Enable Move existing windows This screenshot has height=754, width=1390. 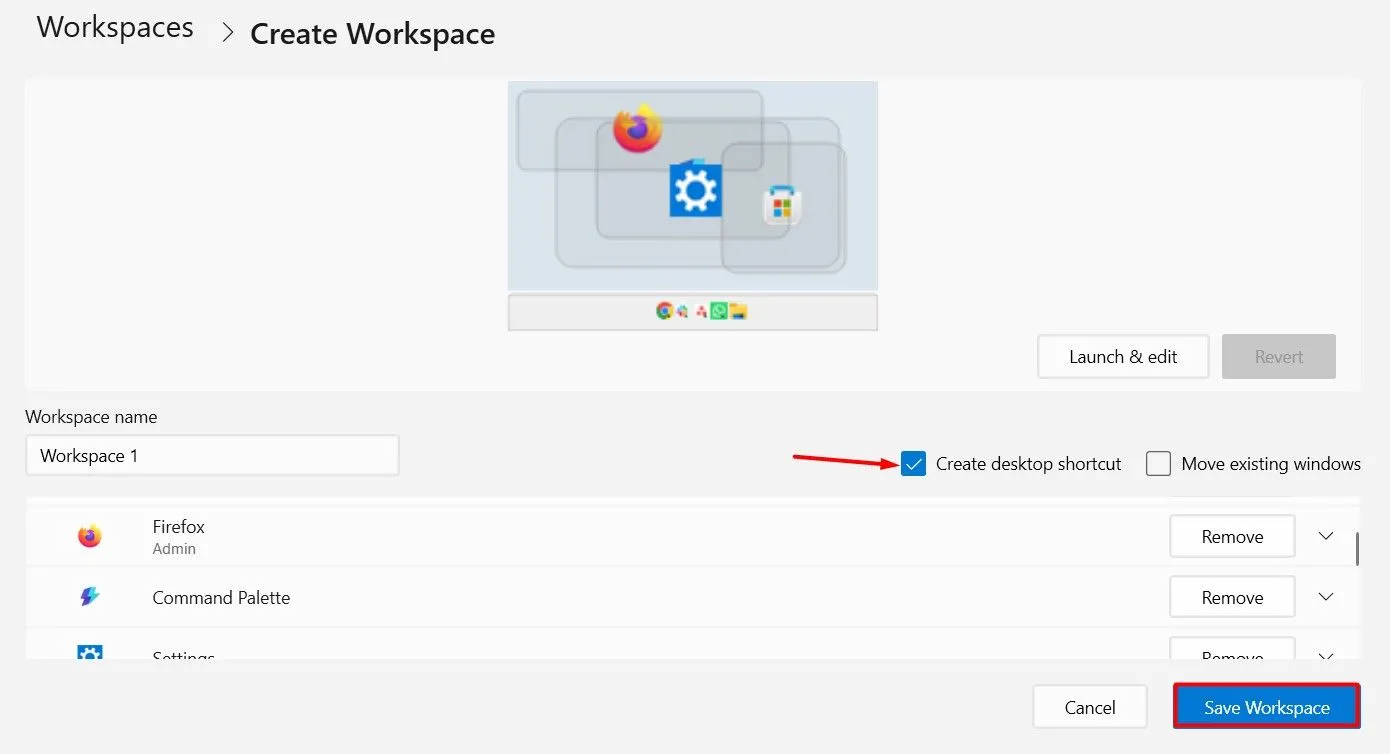click(1158, 463)
